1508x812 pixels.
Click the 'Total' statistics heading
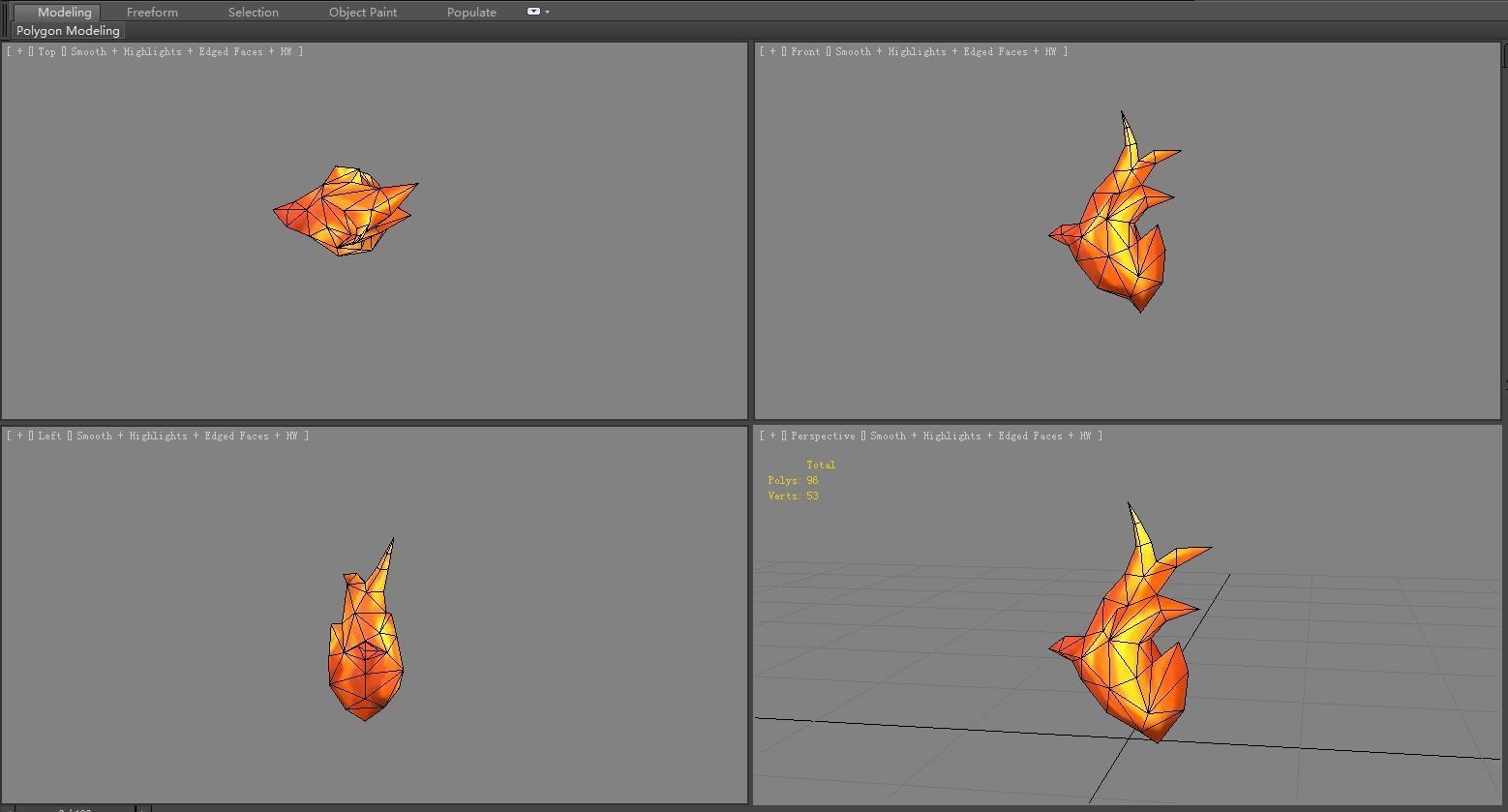coord(821,465)
